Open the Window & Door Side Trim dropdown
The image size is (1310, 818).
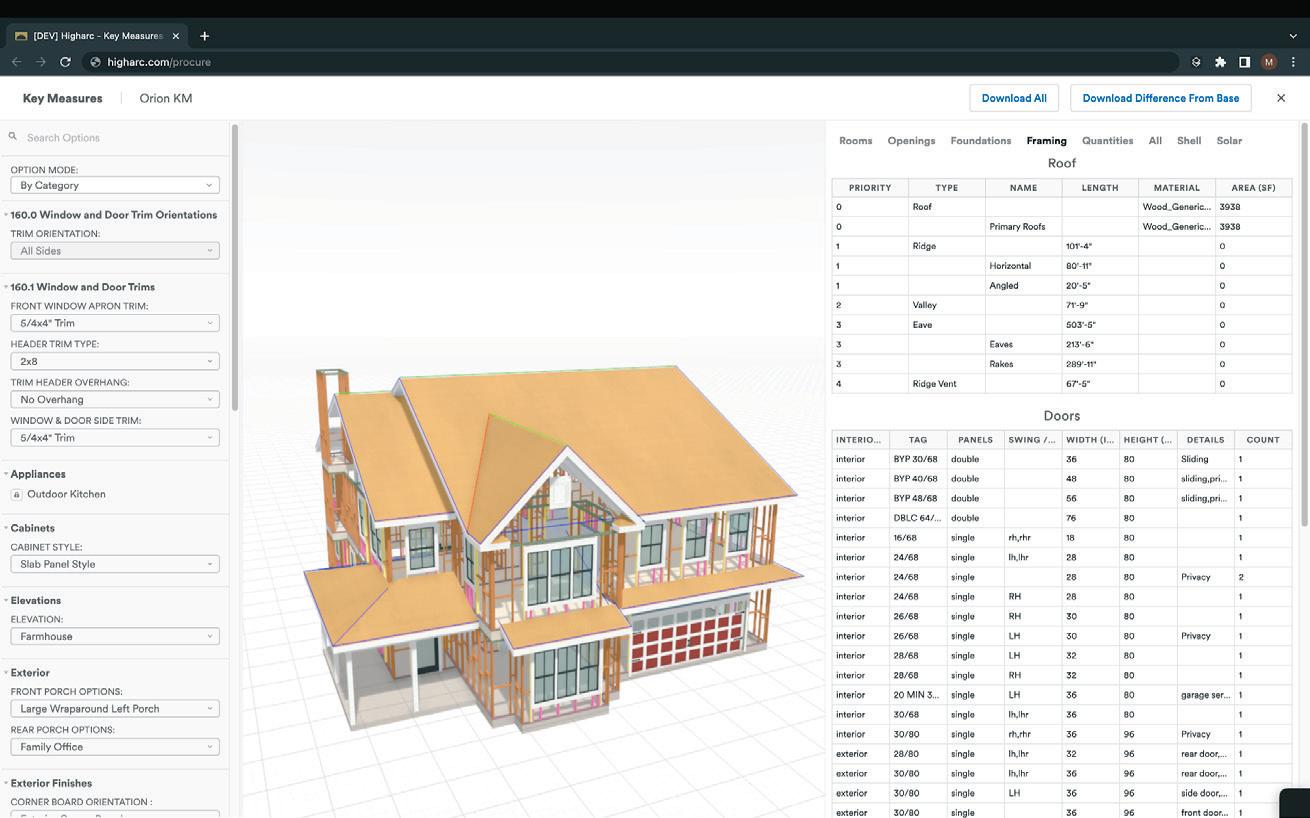point(115,437)
